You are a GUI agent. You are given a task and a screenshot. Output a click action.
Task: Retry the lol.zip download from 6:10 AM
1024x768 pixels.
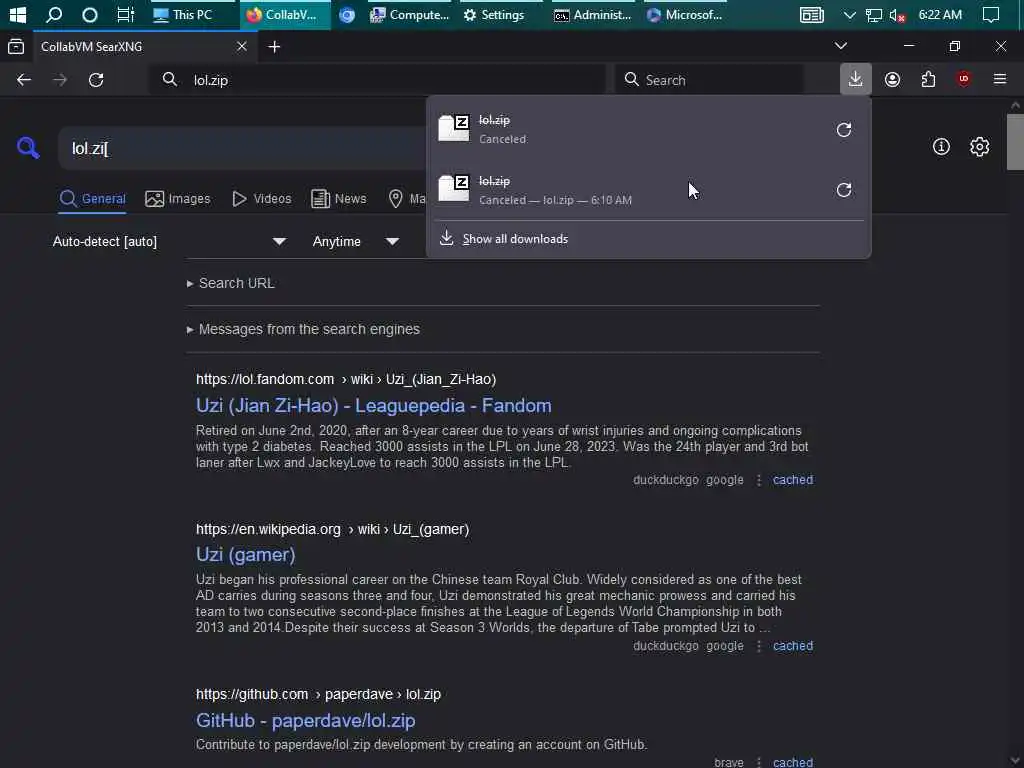[844, 190]
